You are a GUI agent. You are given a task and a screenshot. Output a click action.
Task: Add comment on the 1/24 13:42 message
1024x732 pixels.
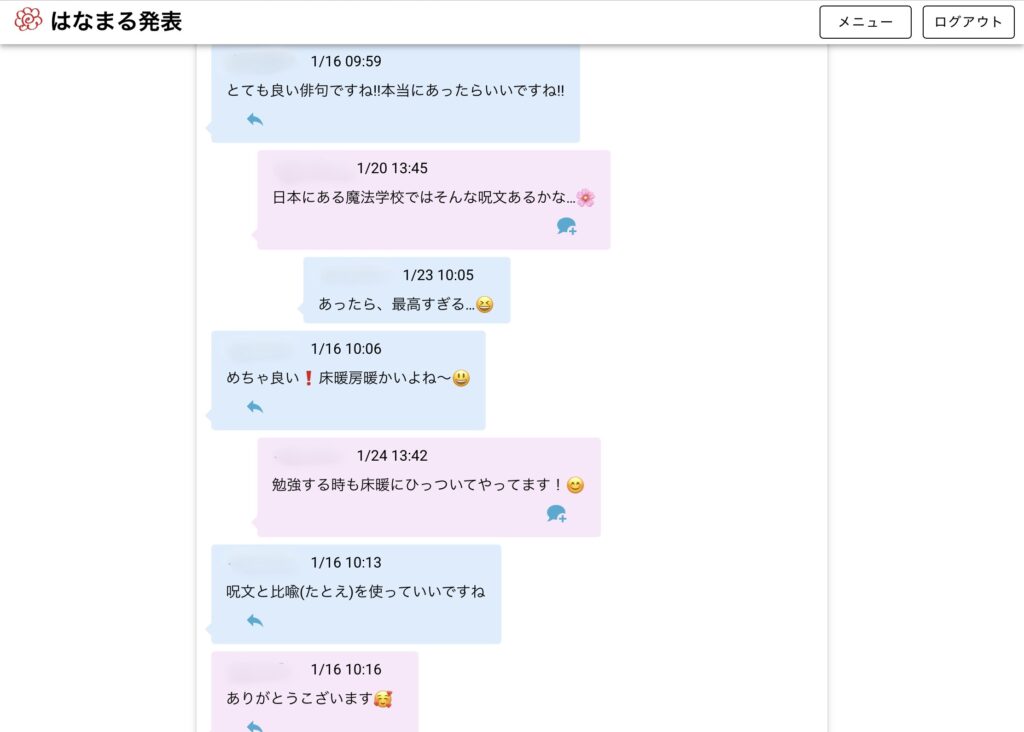(556, 514)
